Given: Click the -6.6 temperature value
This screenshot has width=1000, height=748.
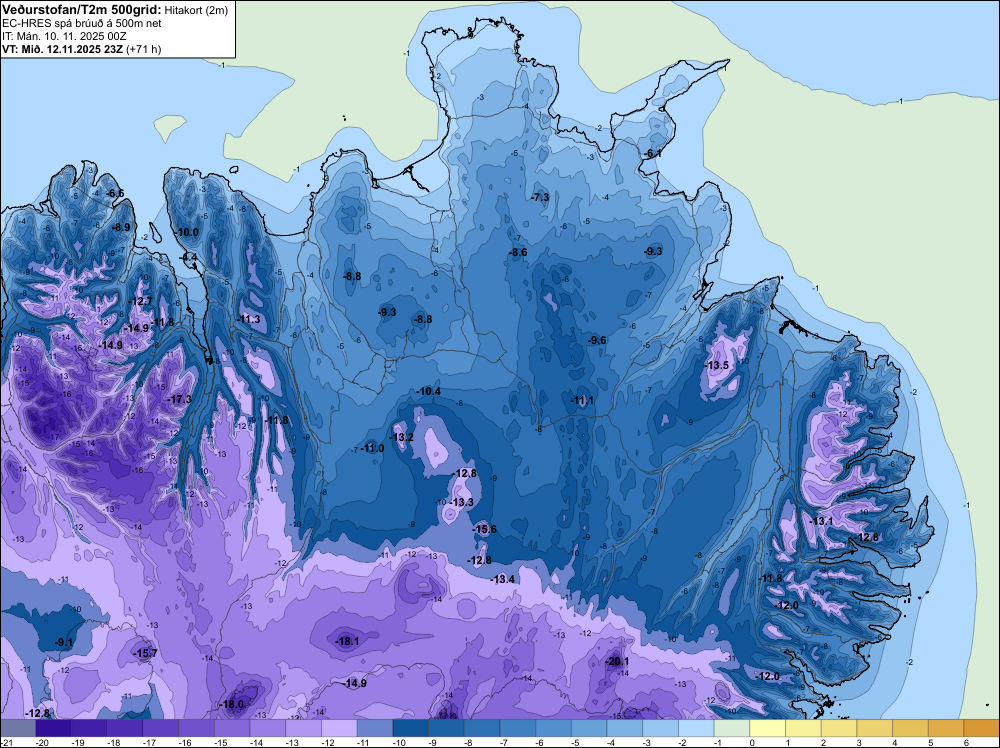Looking at the screenshot, I should click(115, 193).
